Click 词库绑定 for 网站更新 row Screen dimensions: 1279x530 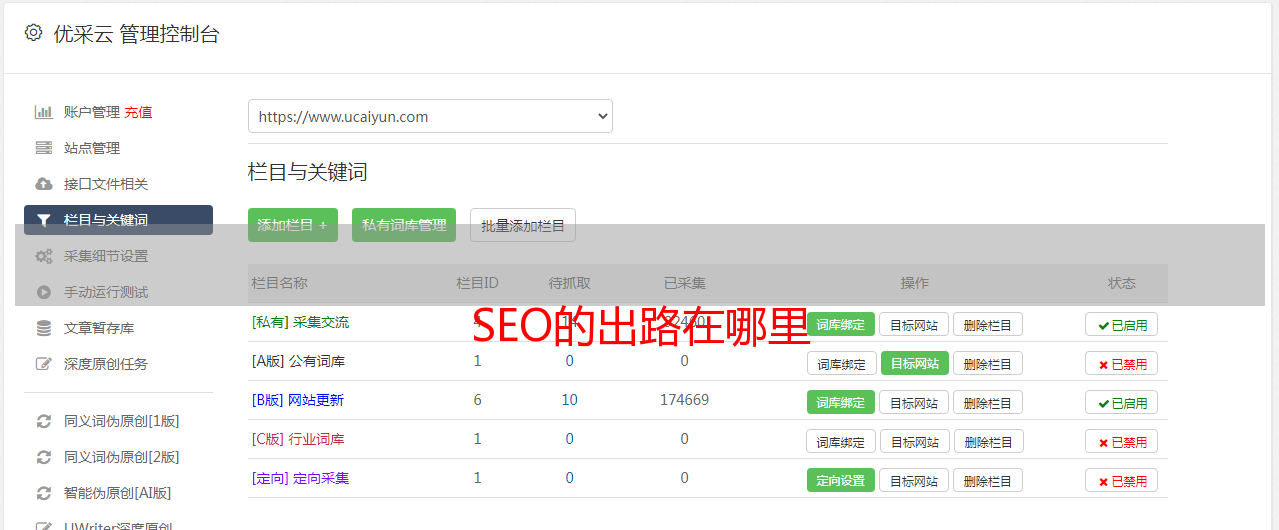pyautogui.click(x=841, y=402)
